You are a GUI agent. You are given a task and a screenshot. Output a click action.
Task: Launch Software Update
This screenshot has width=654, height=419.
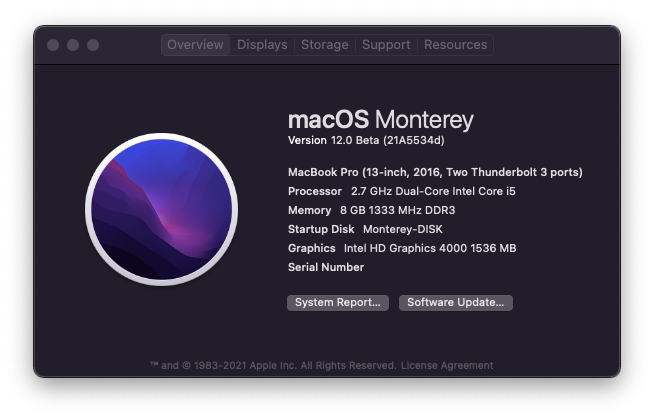click(455, 302)
